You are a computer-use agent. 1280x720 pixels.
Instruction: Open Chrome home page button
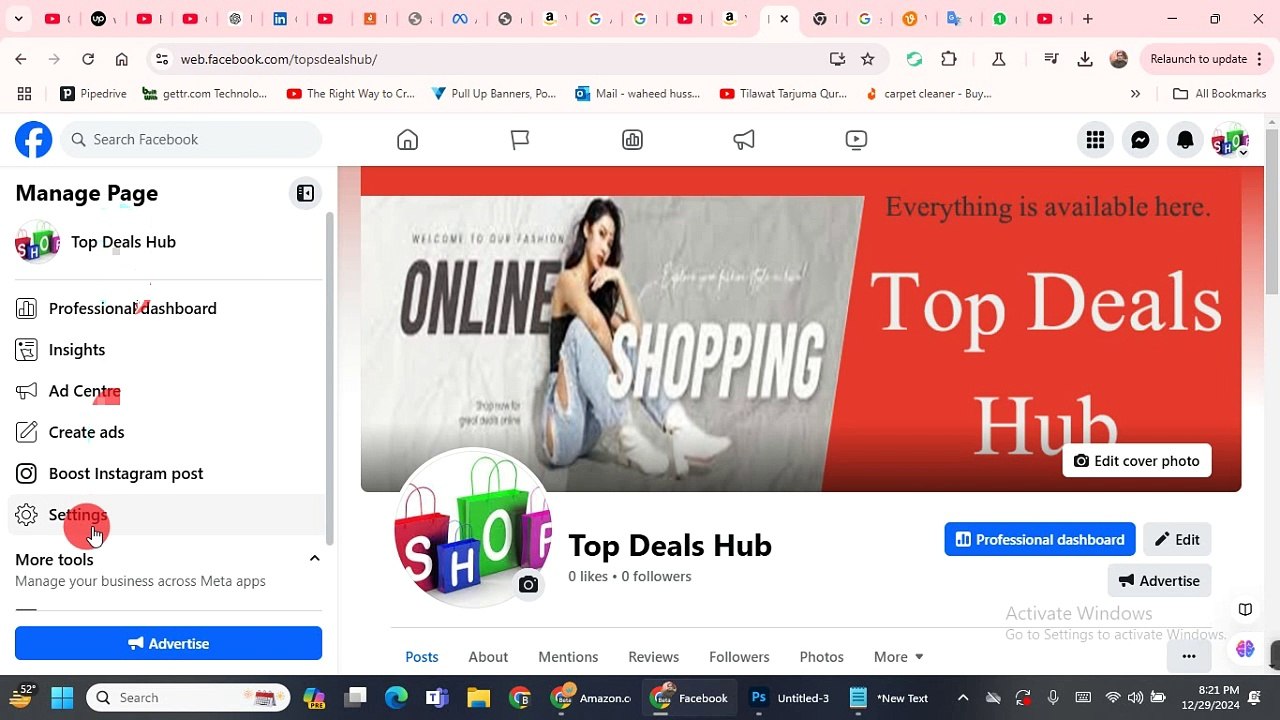pos(122,59)
